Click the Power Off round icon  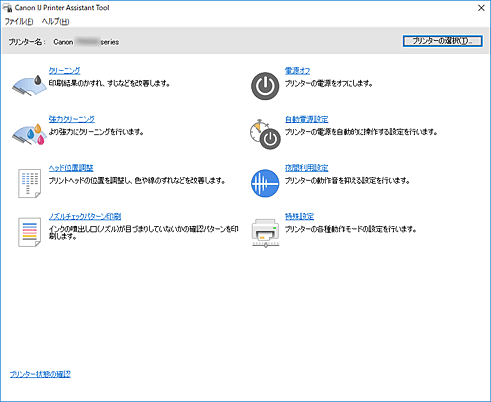tap(265, 86)
